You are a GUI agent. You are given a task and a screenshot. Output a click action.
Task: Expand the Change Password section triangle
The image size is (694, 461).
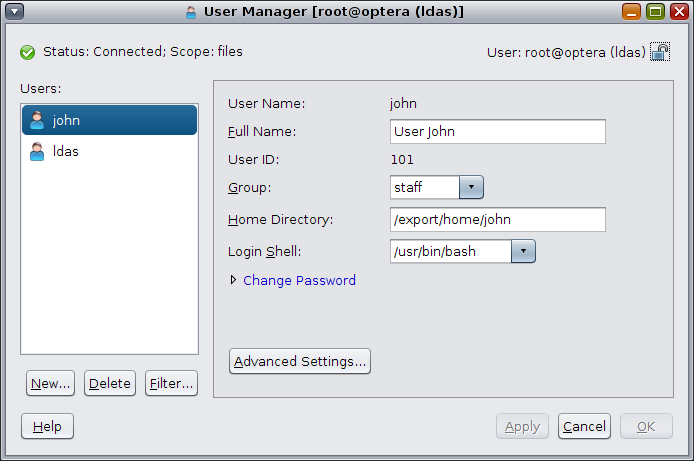coord(233,280)
